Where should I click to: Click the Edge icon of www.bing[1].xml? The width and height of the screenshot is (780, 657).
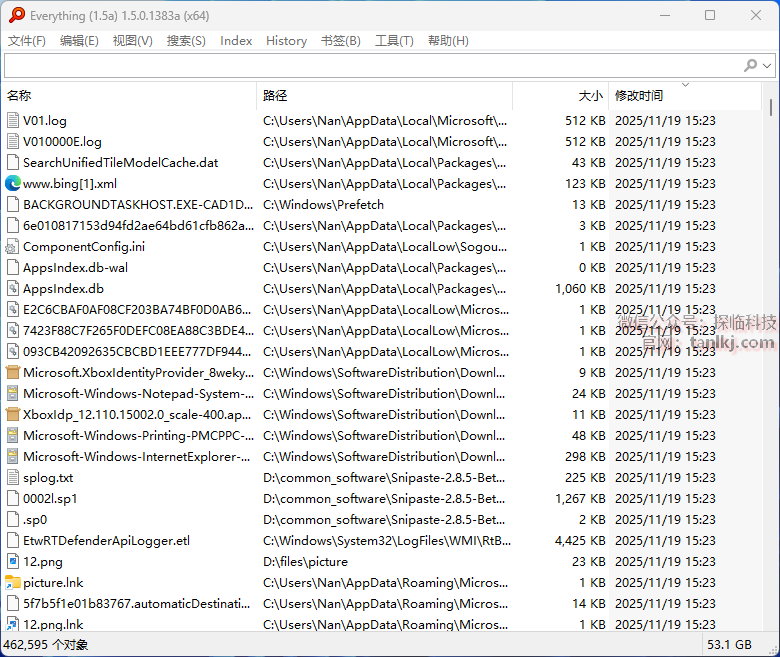(x=13, y=184)
